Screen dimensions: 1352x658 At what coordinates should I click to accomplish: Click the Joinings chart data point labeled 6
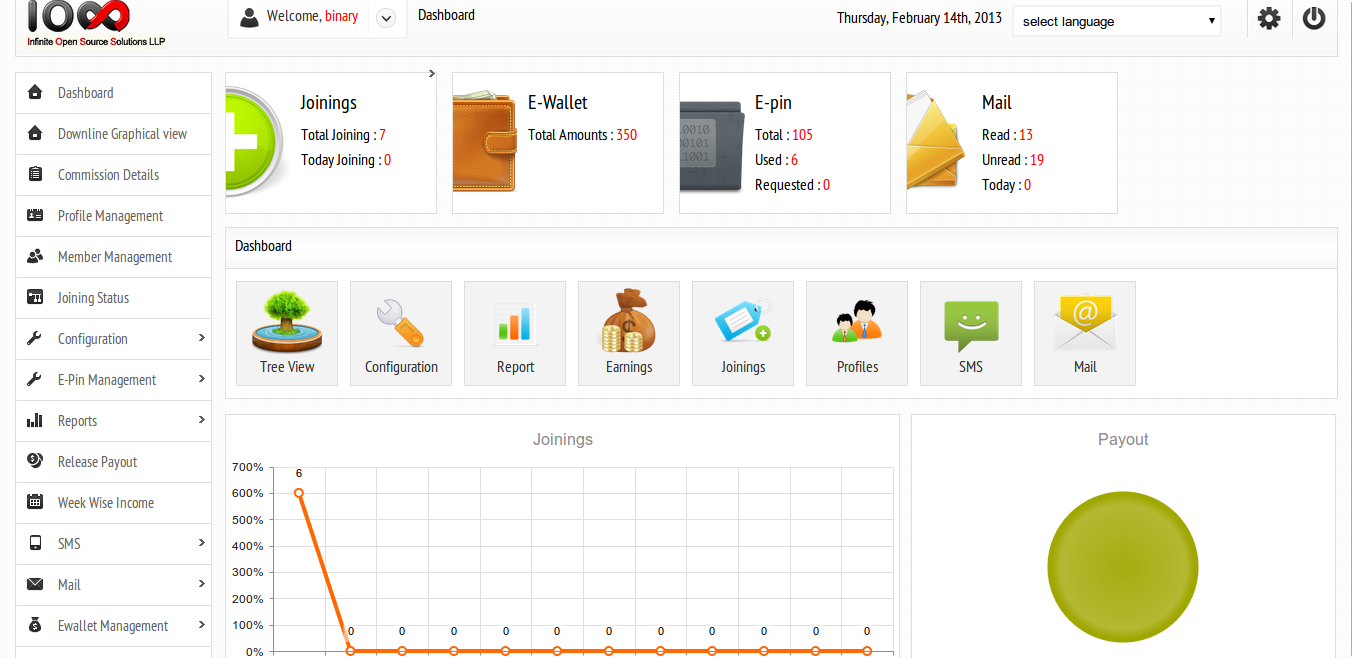(298, 493)
